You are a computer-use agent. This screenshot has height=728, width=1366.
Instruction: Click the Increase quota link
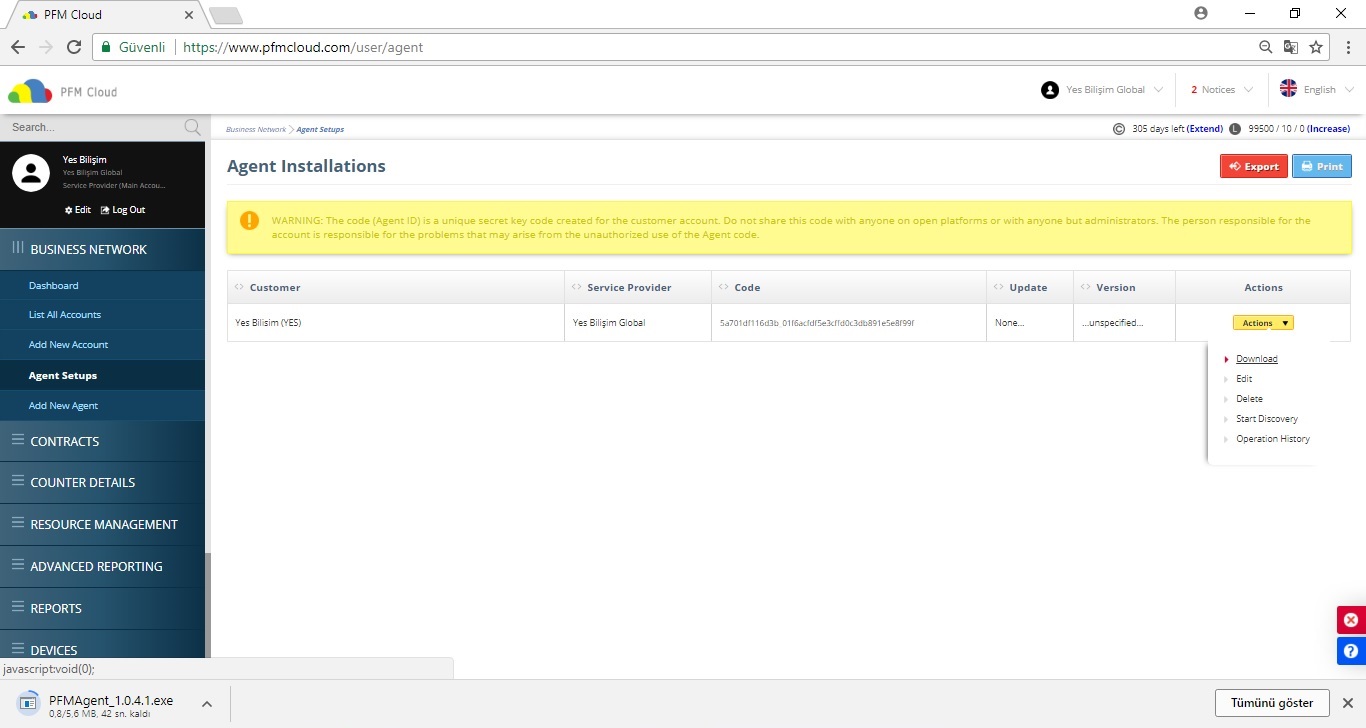coord(1328,129)
